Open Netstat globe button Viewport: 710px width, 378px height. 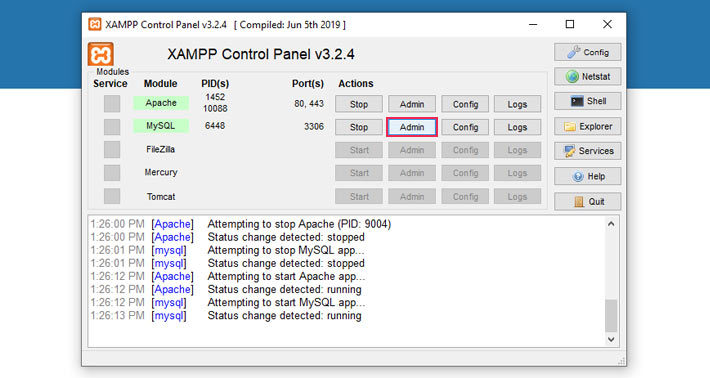coord(587,77)
